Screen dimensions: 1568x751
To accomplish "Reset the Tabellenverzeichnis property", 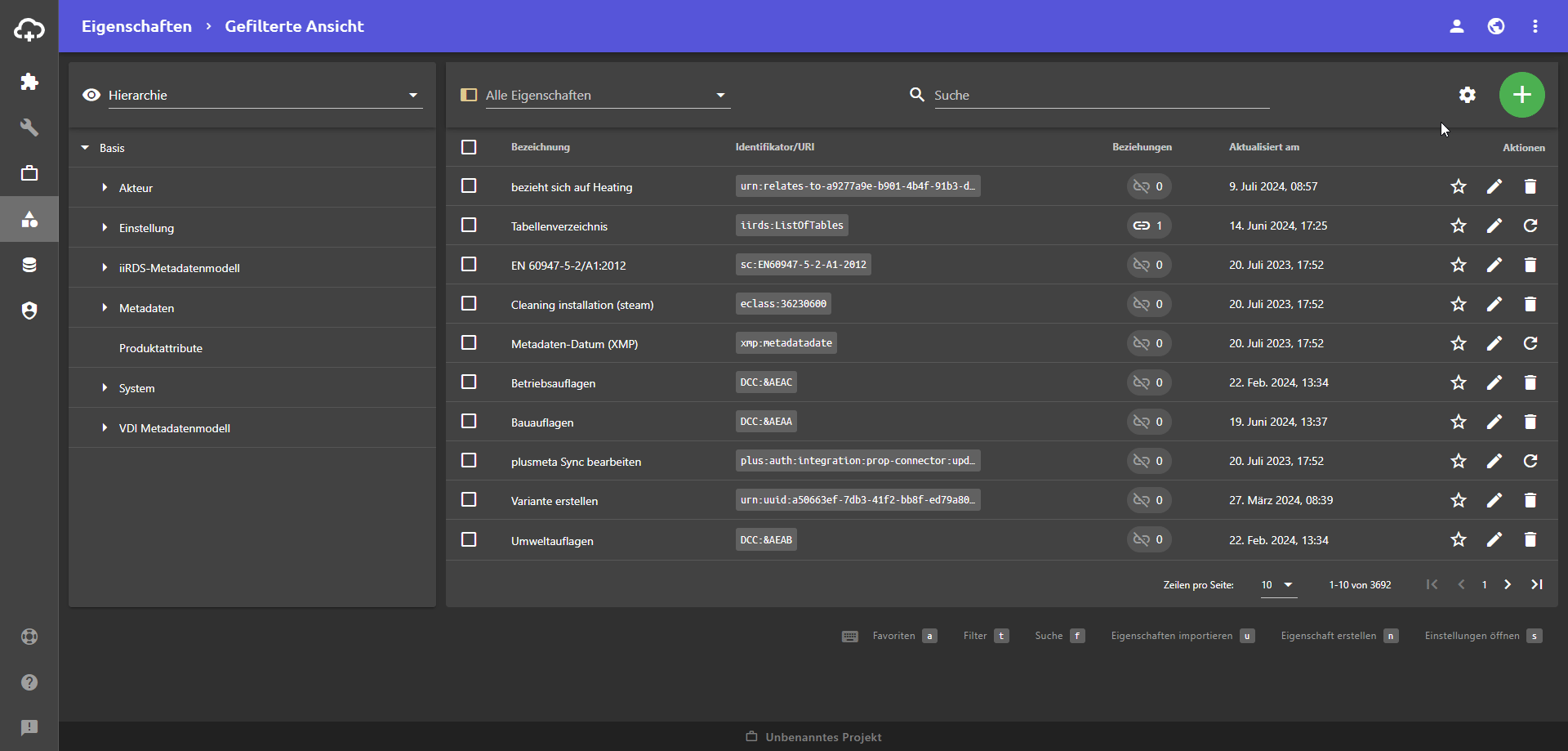I will pos(1530,226).
